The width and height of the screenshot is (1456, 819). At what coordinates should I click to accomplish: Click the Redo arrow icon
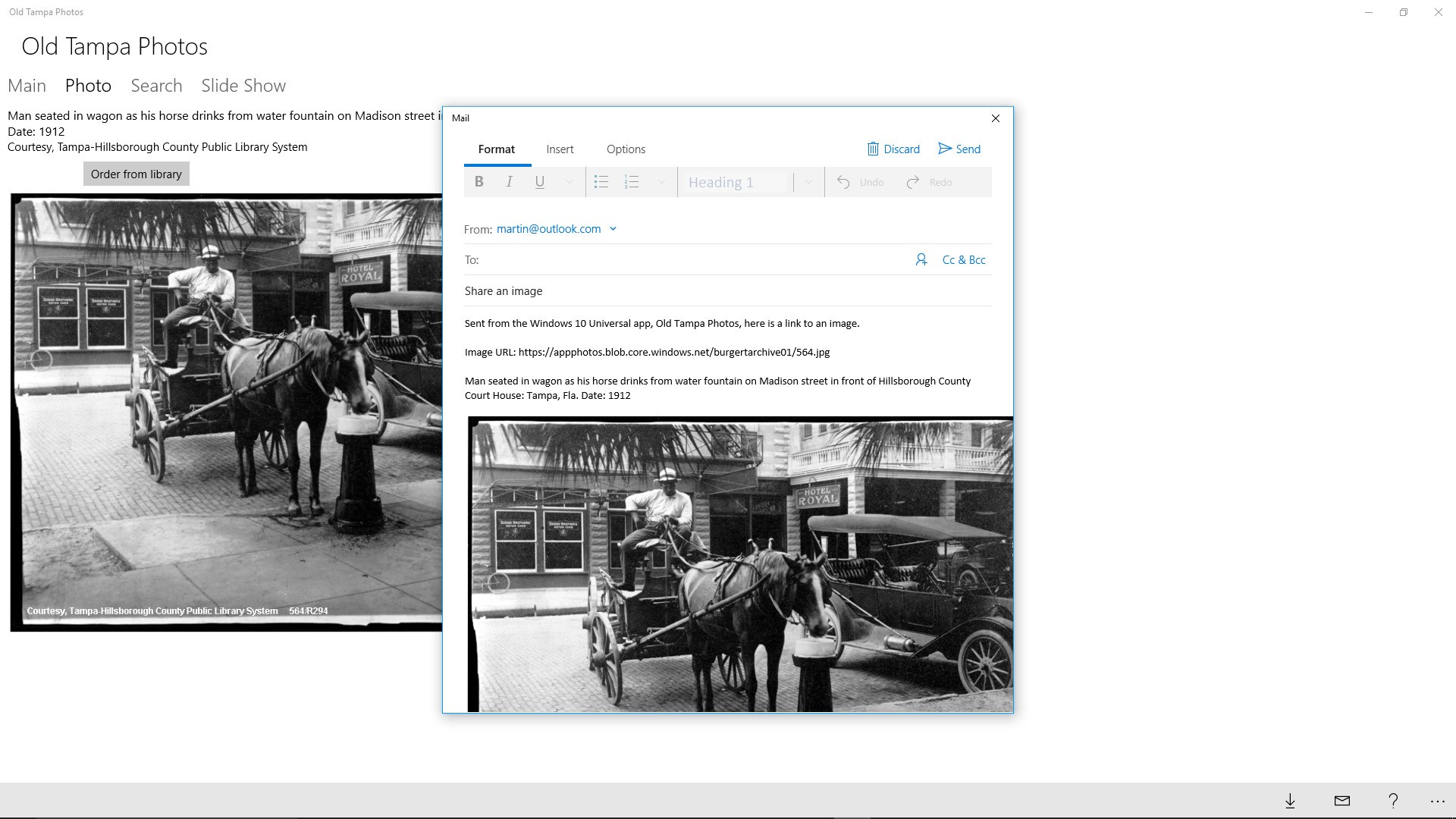[913, 182]
